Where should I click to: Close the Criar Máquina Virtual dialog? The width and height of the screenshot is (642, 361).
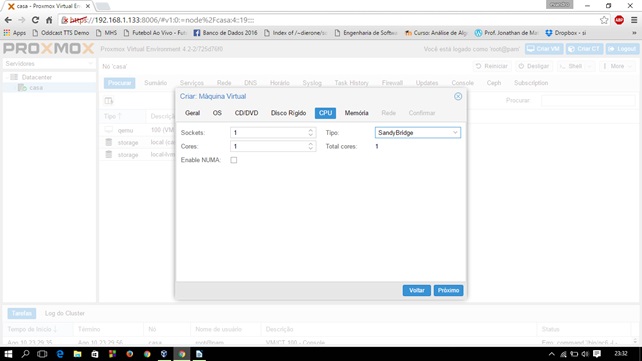[x=458, y=96]
